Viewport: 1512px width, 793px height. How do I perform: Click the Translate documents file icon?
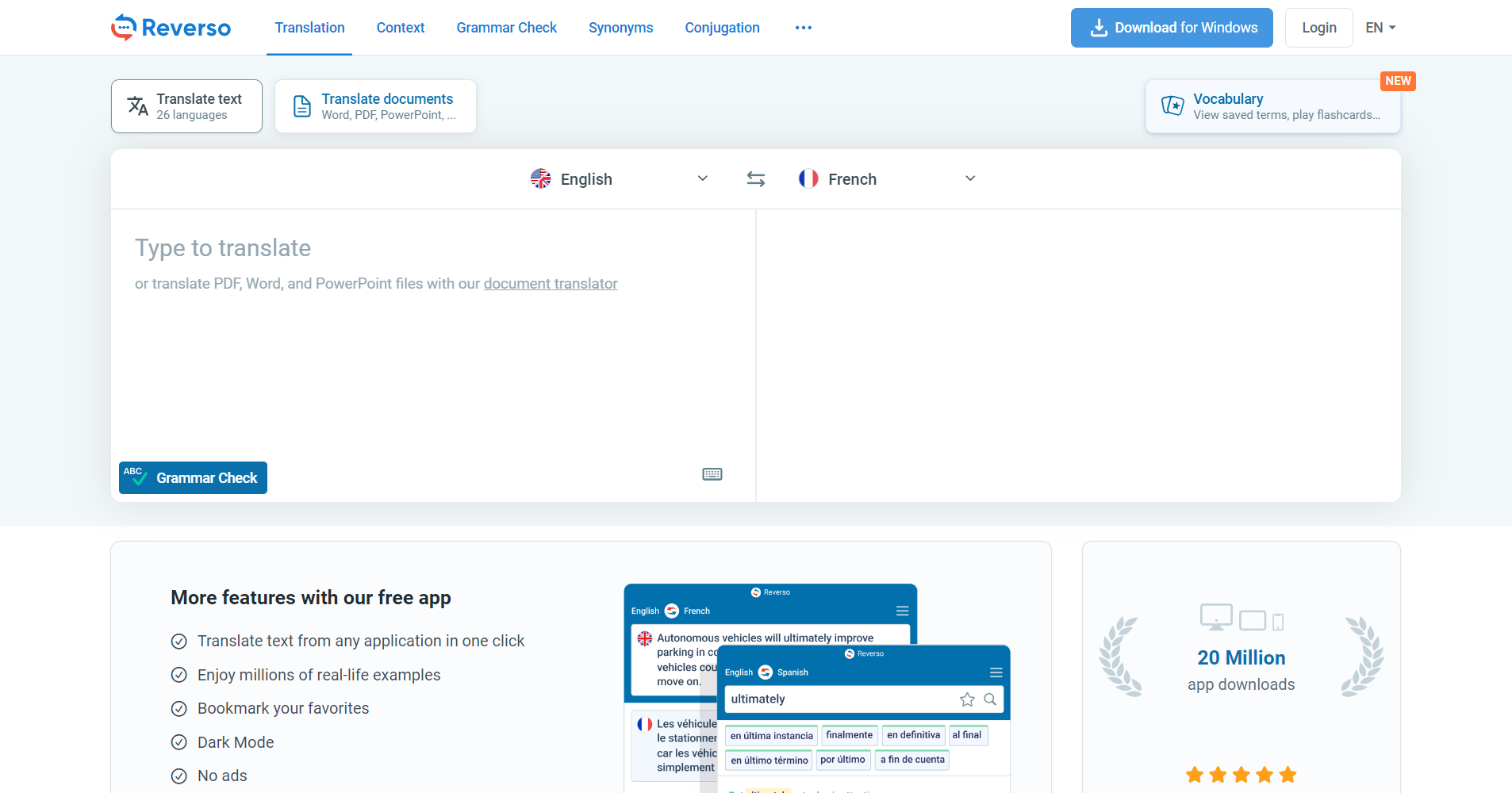click(302, 106)
